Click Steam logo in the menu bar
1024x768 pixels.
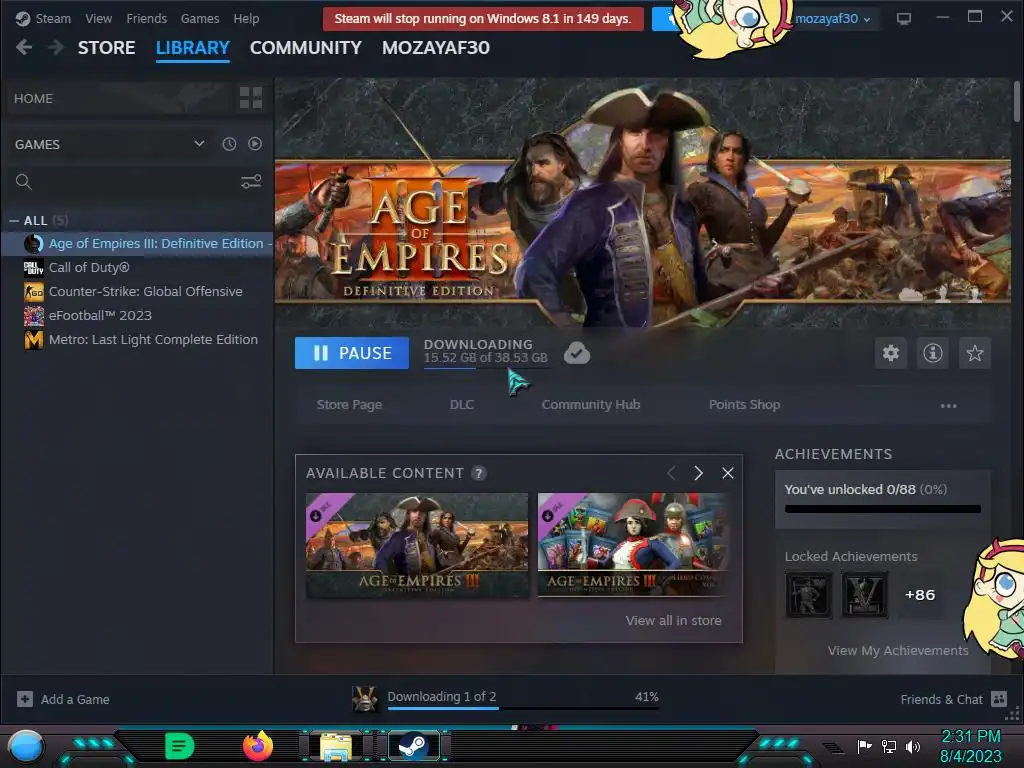[23, 18]
